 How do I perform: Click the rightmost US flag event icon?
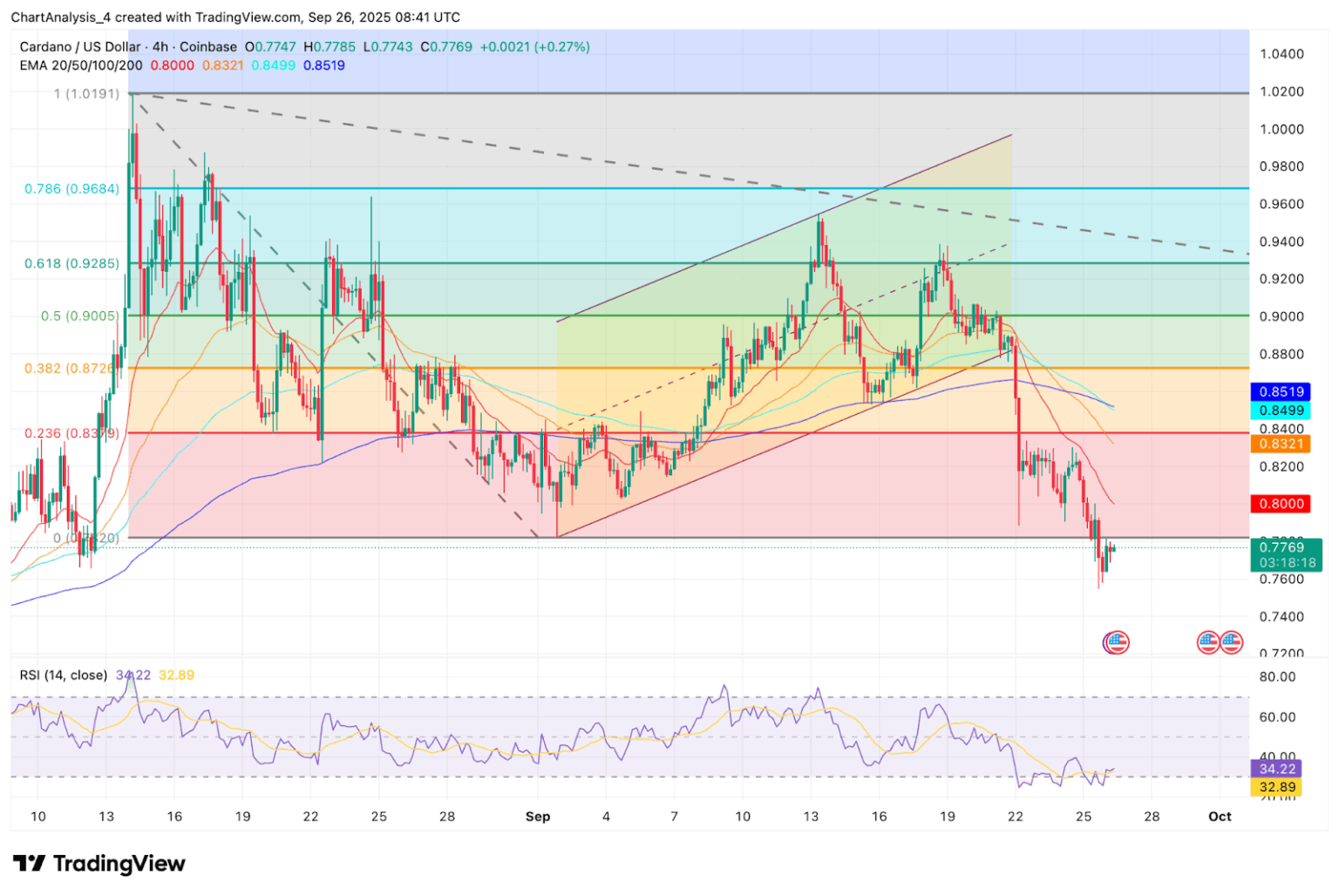(x=1231, y=642)
